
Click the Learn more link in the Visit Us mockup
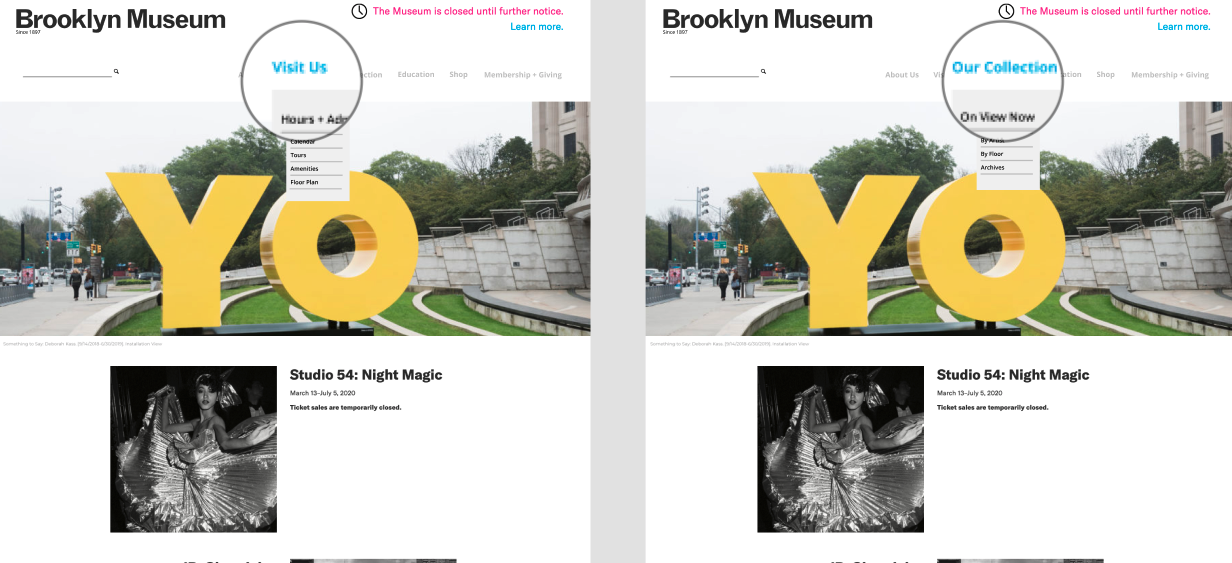click(537, 26)
